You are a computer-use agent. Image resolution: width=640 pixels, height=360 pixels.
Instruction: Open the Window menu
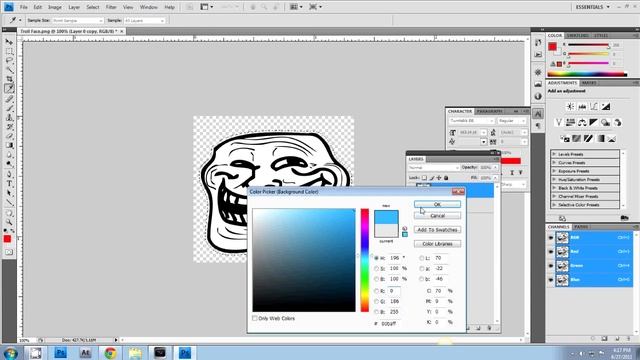tap(149, 7)
